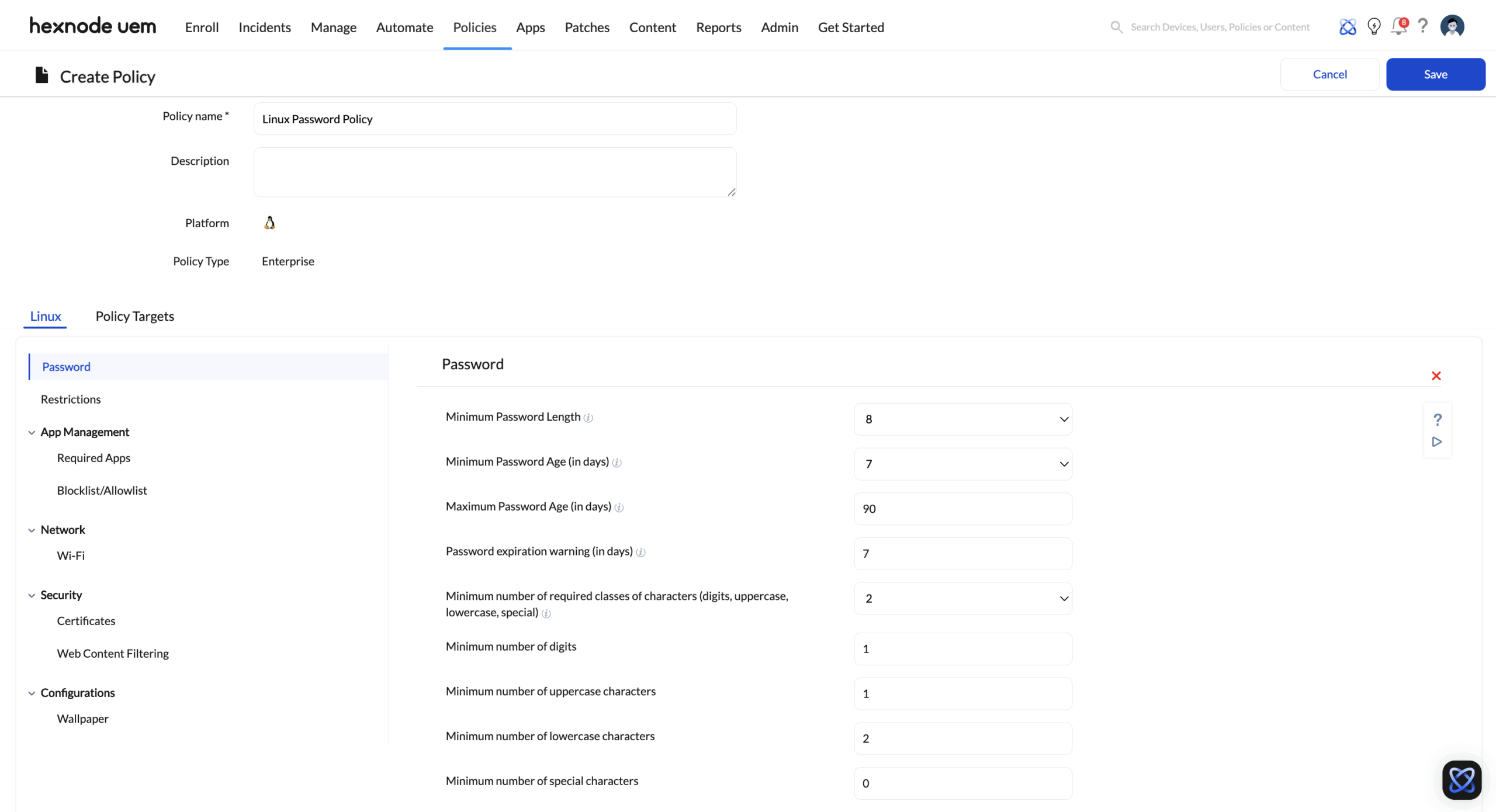1496x812 pixels.
Task: Click info icon beside Maximum Password Age
Action: point(619,508)
